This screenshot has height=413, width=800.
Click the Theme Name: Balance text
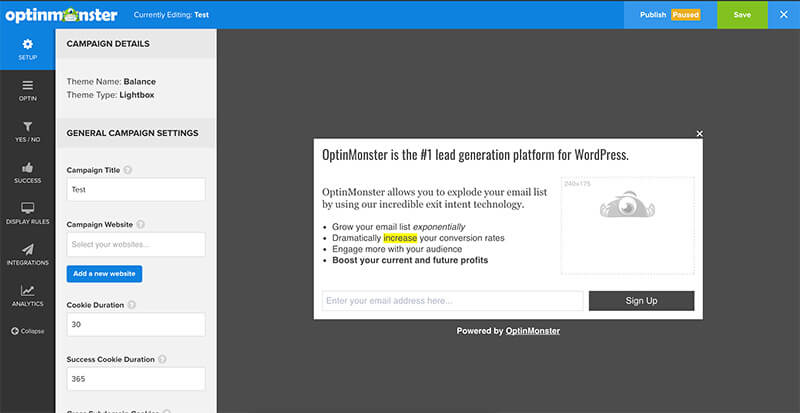tap(111, 82)
